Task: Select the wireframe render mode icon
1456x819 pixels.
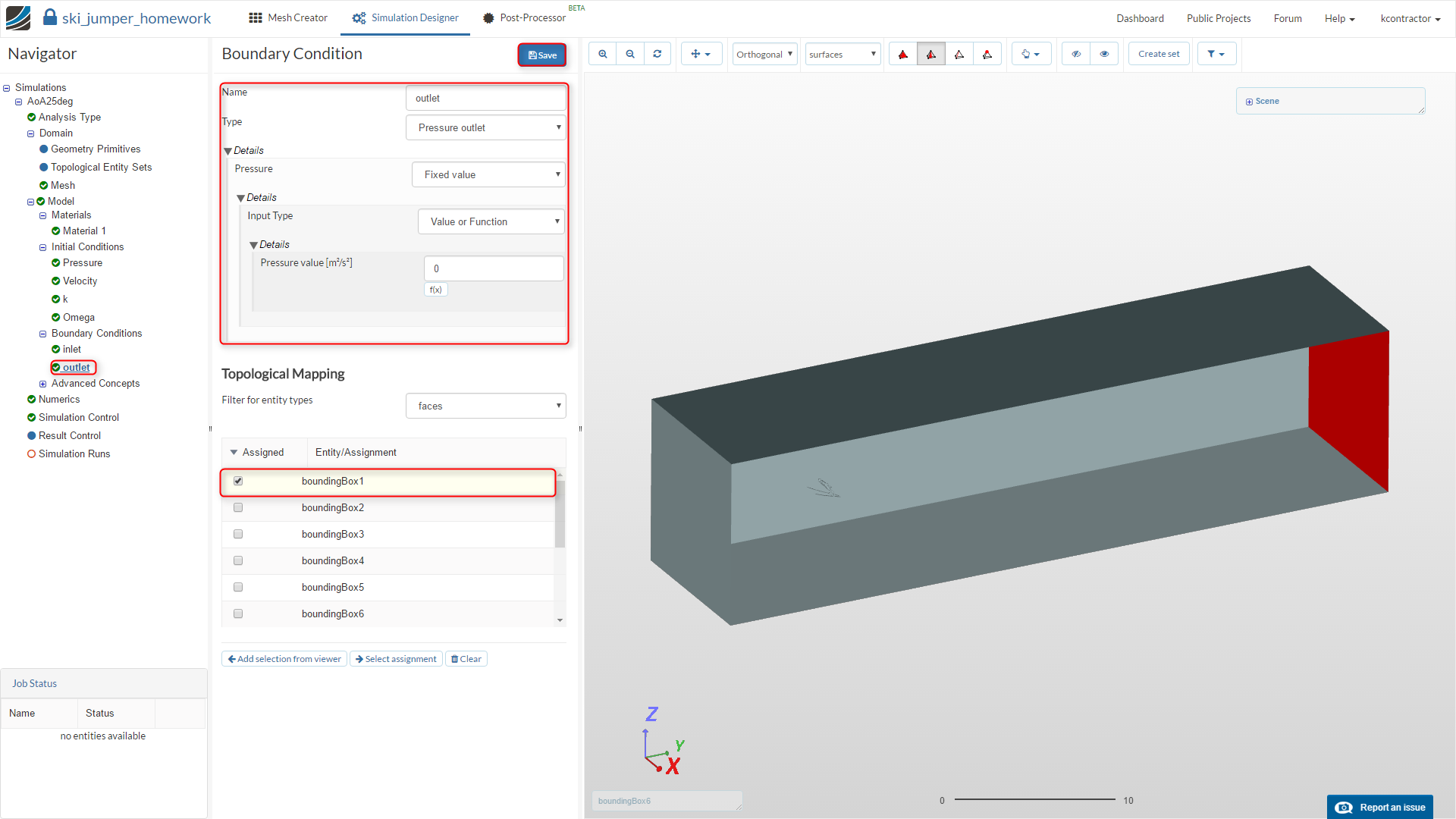Action: 959,54
